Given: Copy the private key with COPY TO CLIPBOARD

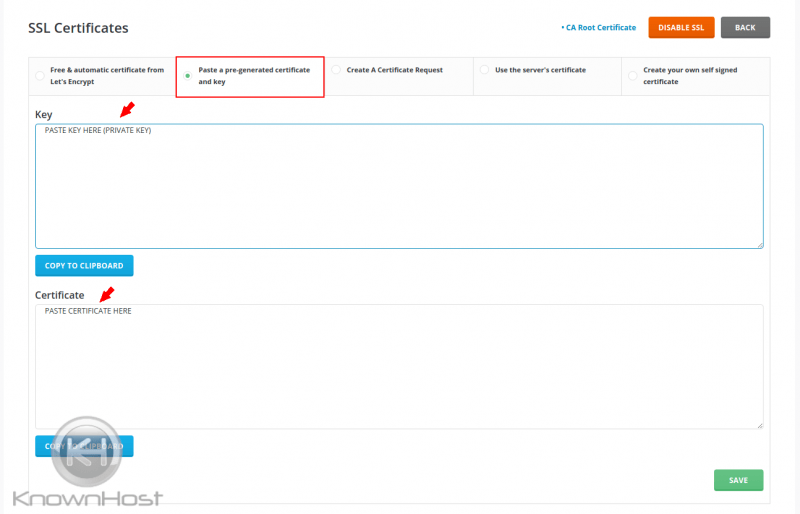Looking at the screenshot, I should 84,266.
